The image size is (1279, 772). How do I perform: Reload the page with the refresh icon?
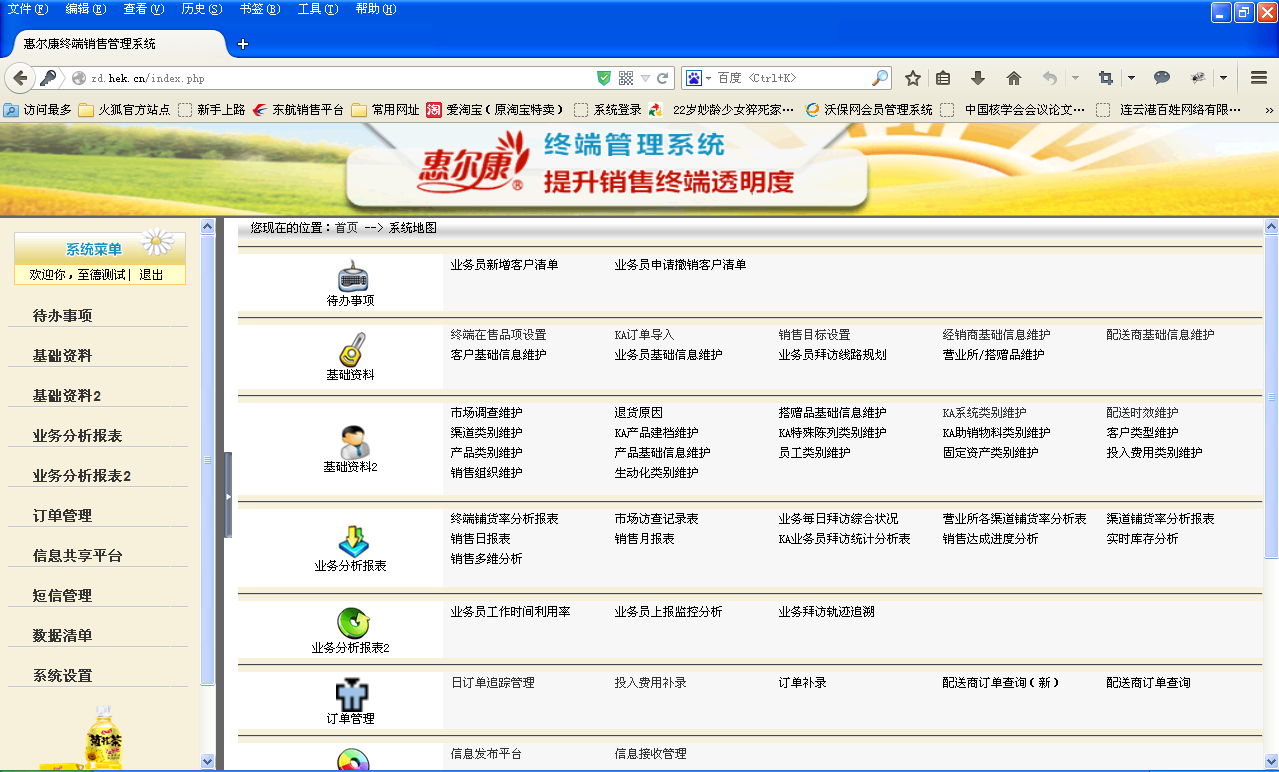point(665,78)
